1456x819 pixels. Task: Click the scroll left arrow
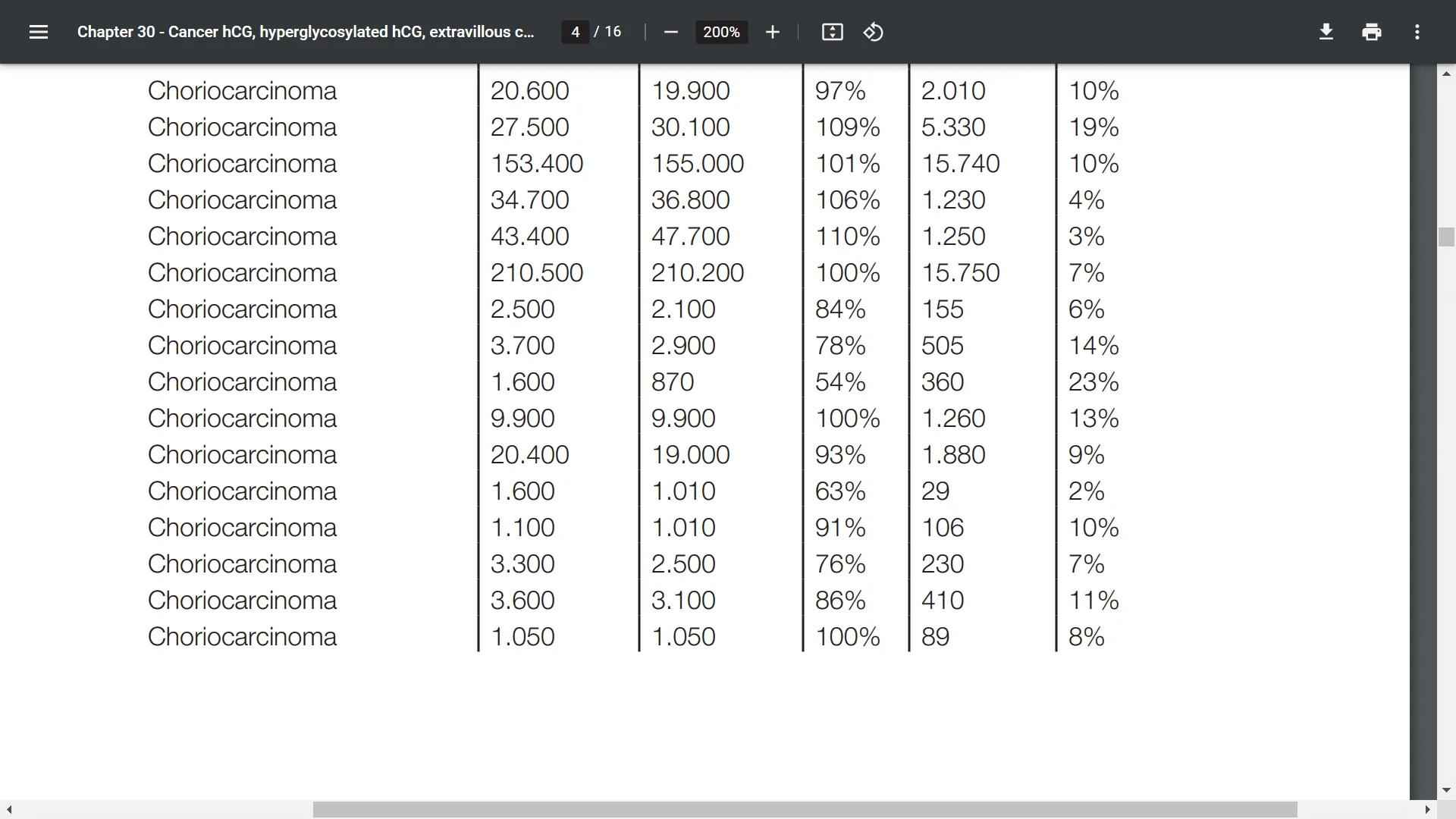pos(9,809)
